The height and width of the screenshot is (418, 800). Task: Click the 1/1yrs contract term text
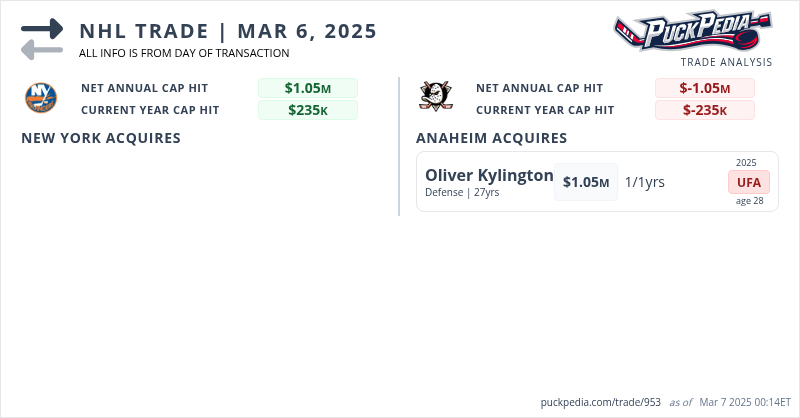645,182
